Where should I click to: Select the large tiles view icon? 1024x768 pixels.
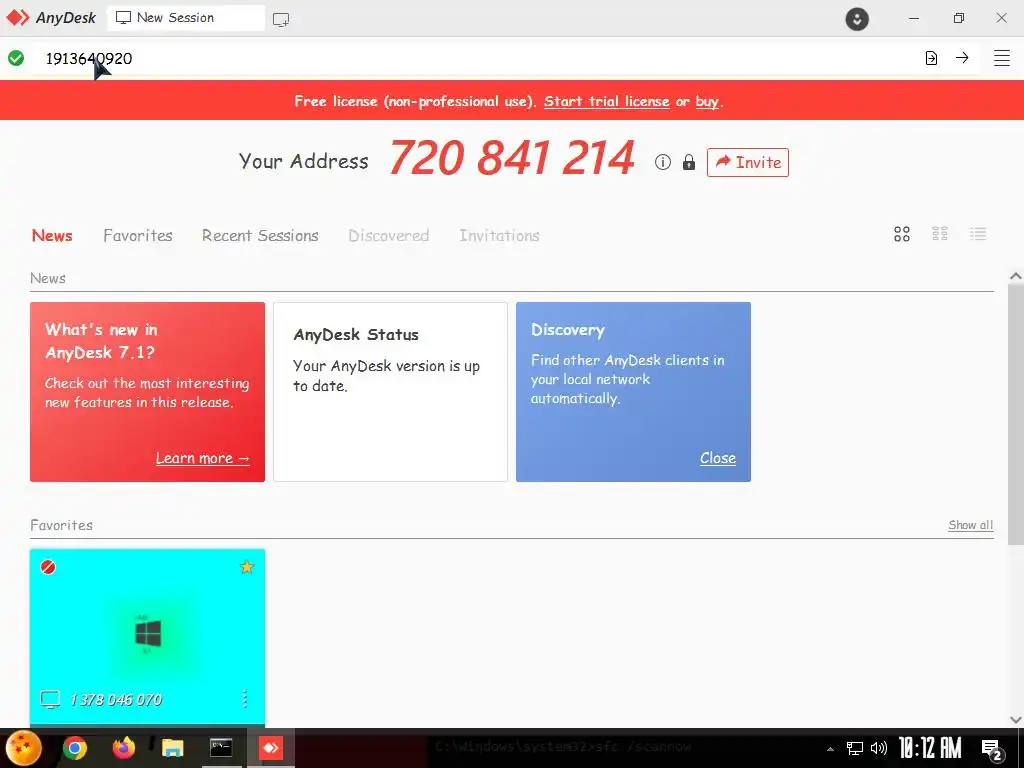click(902, 234)
